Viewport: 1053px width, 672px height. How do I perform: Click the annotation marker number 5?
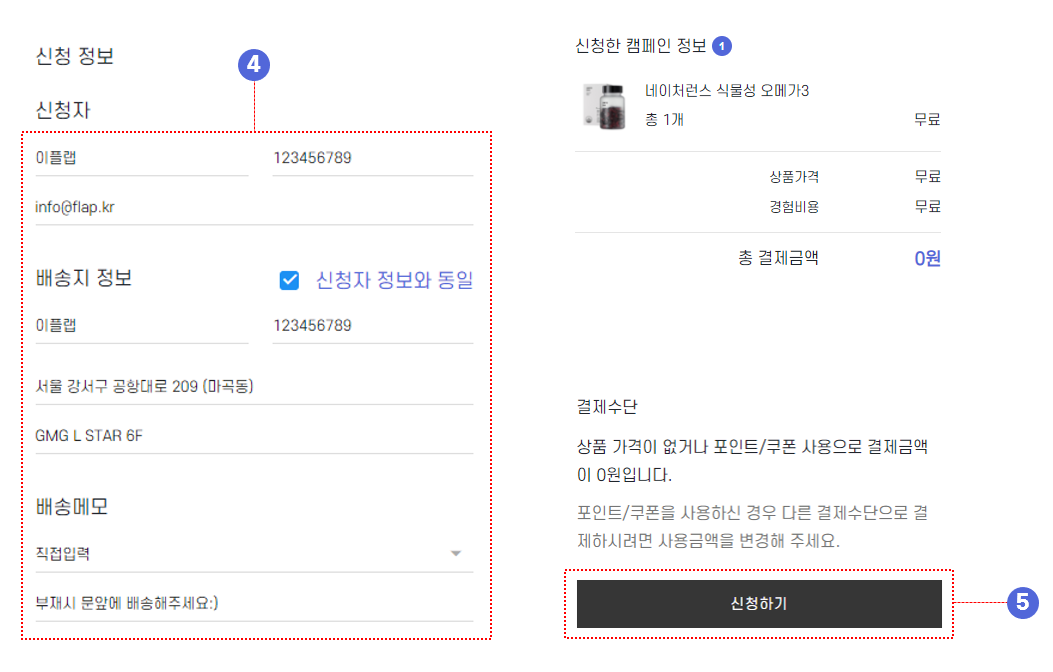(x=1022, y=602)
